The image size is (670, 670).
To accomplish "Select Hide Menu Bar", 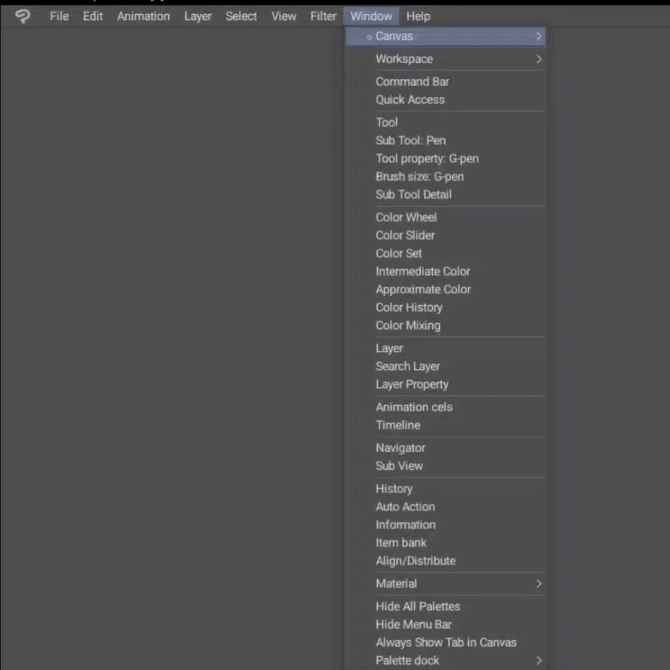I will tap(413, 625).
